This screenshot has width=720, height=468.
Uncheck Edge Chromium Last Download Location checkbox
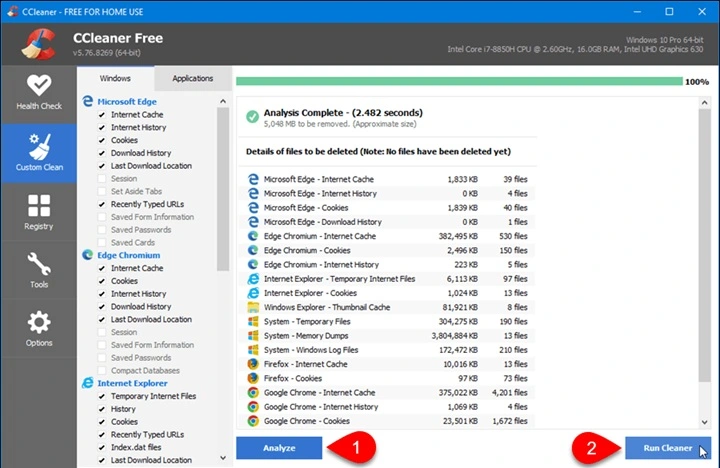pyautogui.click(x=102, y=320)
